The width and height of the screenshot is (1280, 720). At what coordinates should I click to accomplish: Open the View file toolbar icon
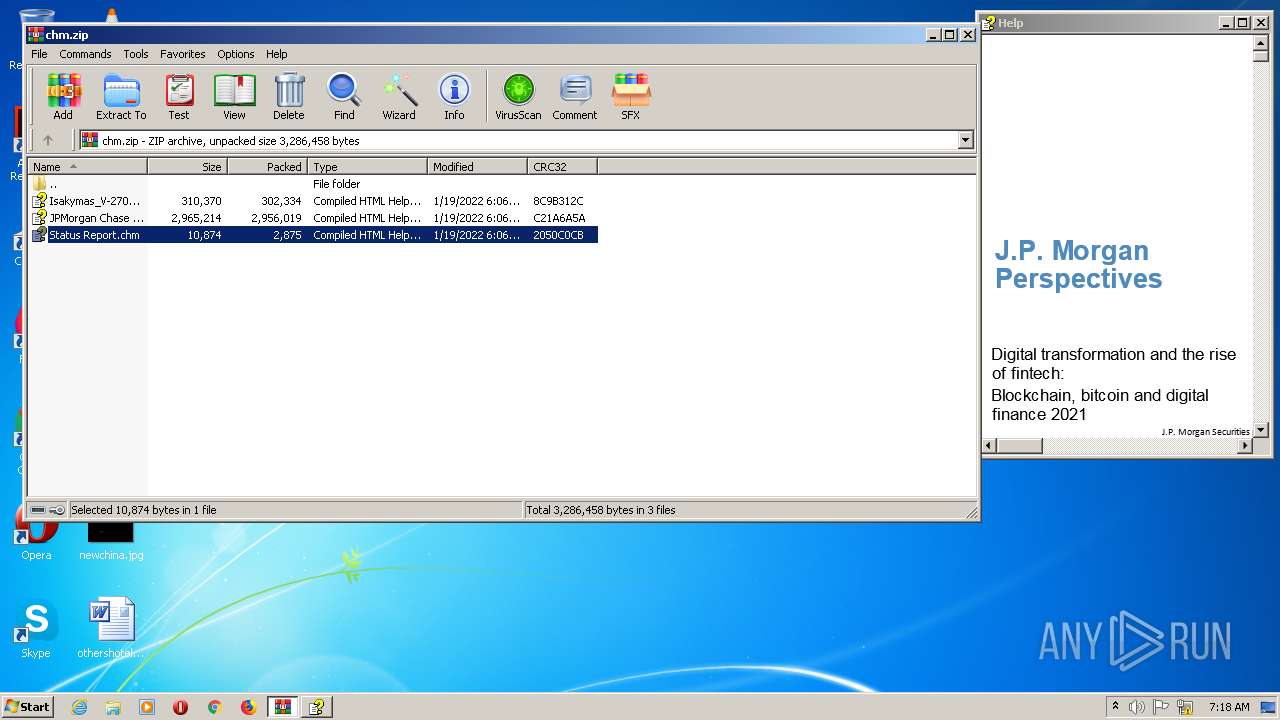coord(234,97)
